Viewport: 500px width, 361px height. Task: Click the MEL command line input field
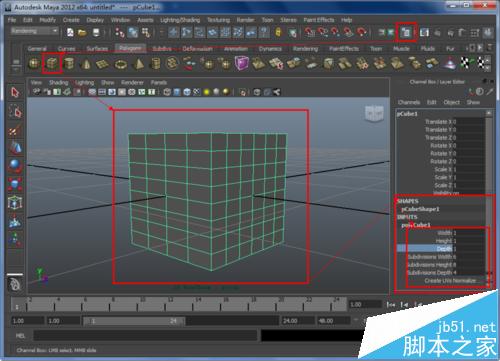[145, 336]
